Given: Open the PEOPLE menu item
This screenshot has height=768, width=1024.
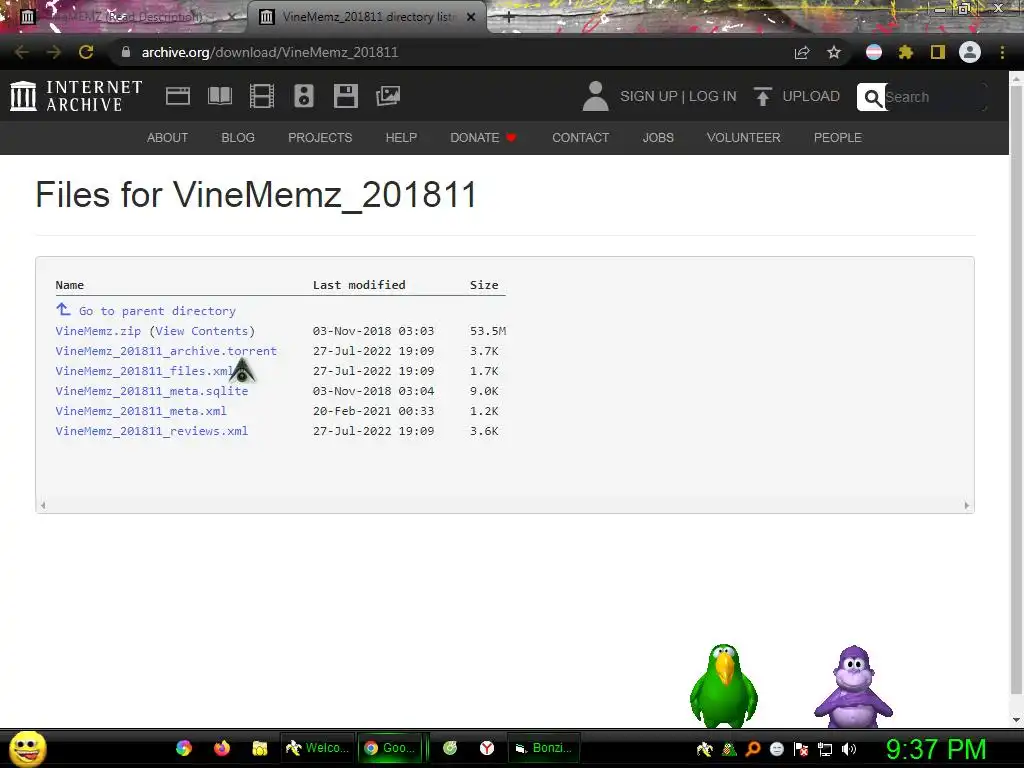Looking at the screenshot, I should (837, 138).
